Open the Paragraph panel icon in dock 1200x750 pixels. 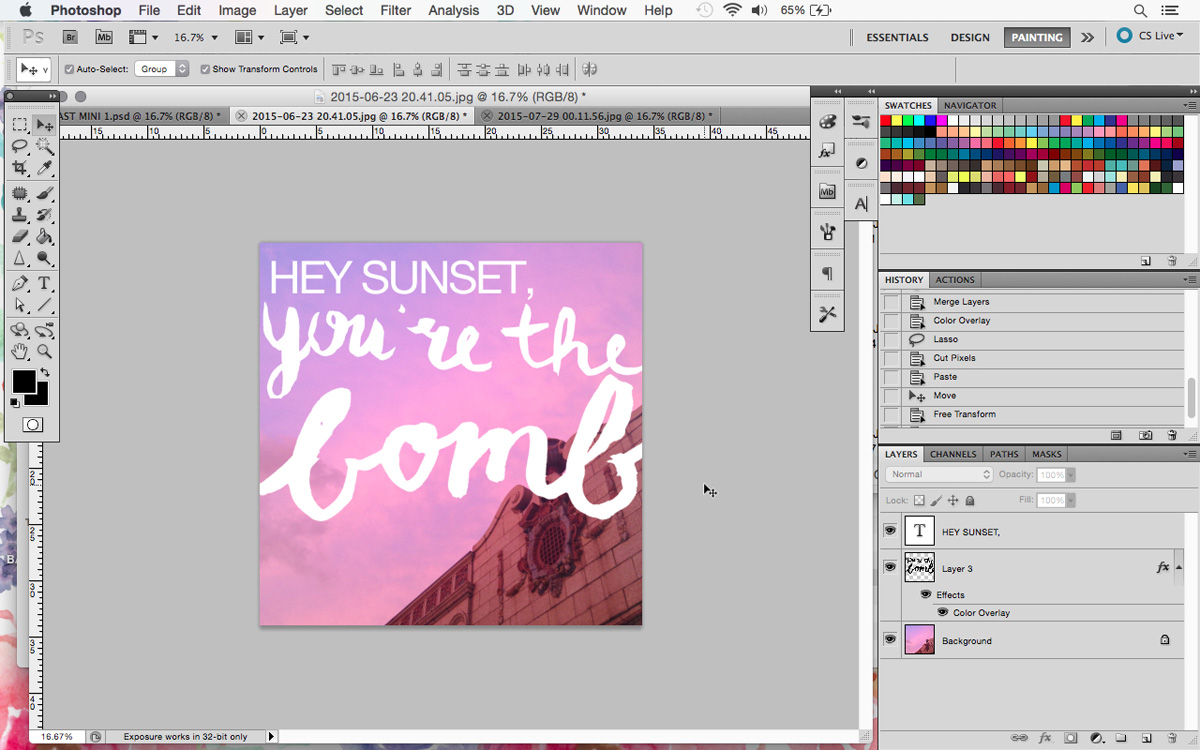(827, 273)
